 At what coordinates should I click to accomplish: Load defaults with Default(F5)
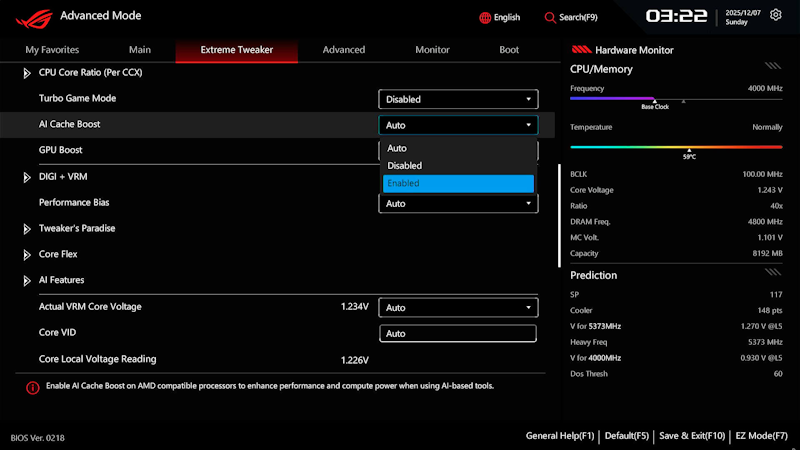(627, 436)
